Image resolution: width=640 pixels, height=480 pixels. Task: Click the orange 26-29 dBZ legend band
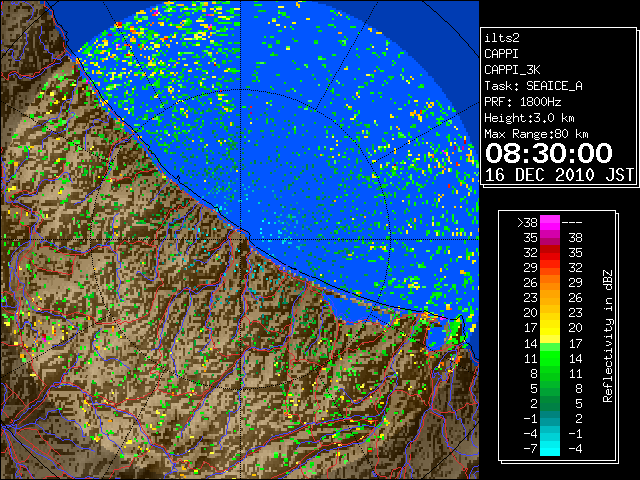pos(550,282)
